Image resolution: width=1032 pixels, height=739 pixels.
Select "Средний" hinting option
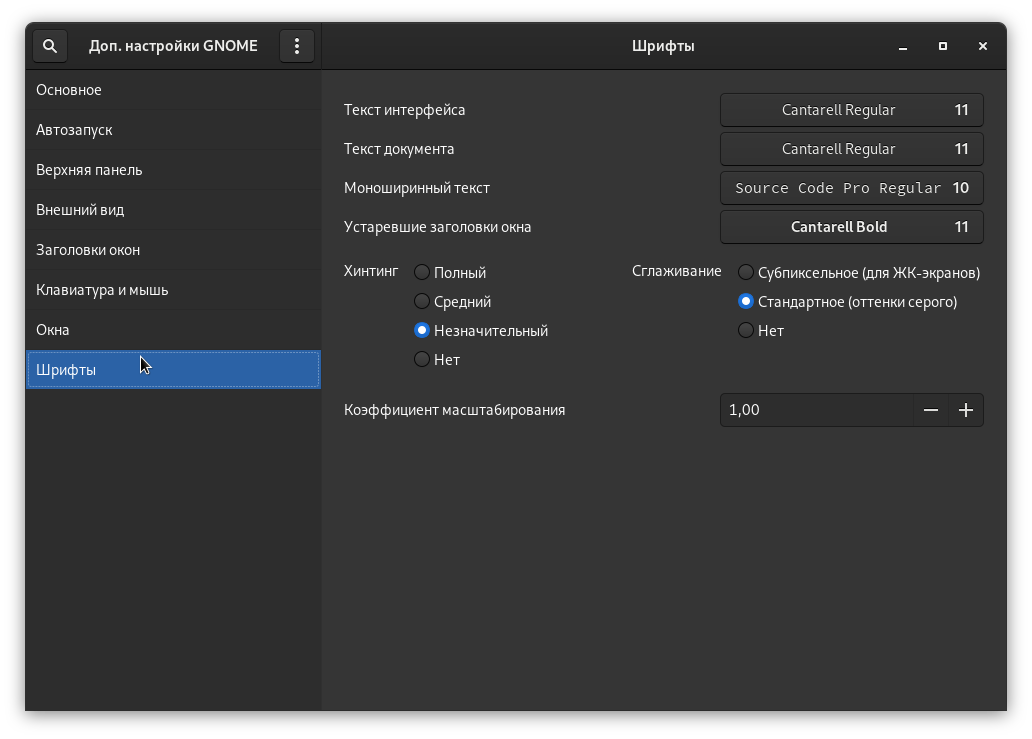coord(422,301)
